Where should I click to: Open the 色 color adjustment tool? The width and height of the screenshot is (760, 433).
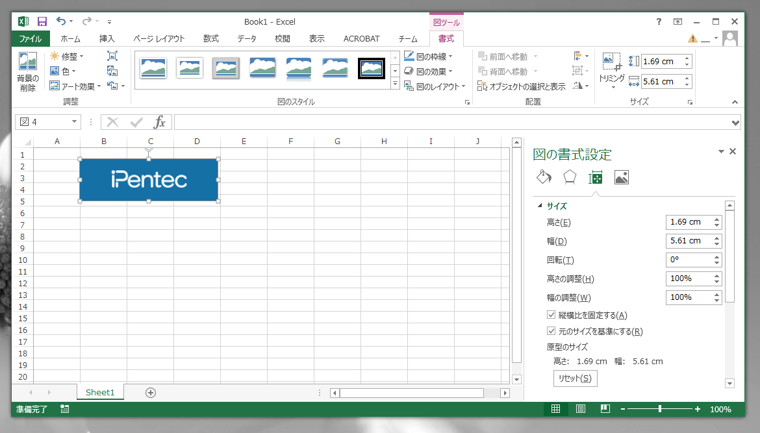click(63, 71)
